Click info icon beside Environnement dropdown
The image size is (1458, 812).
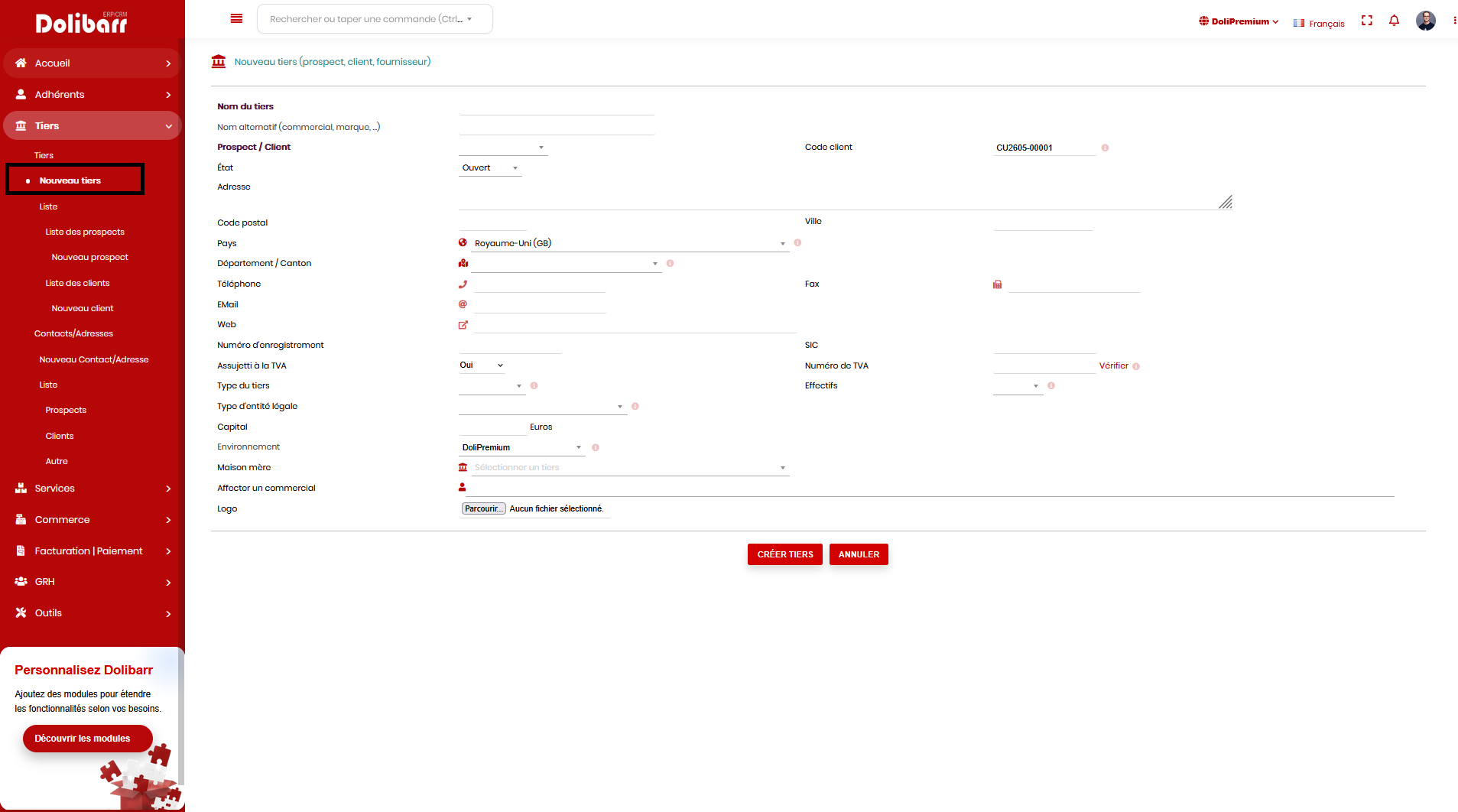(x=595, y=447)
